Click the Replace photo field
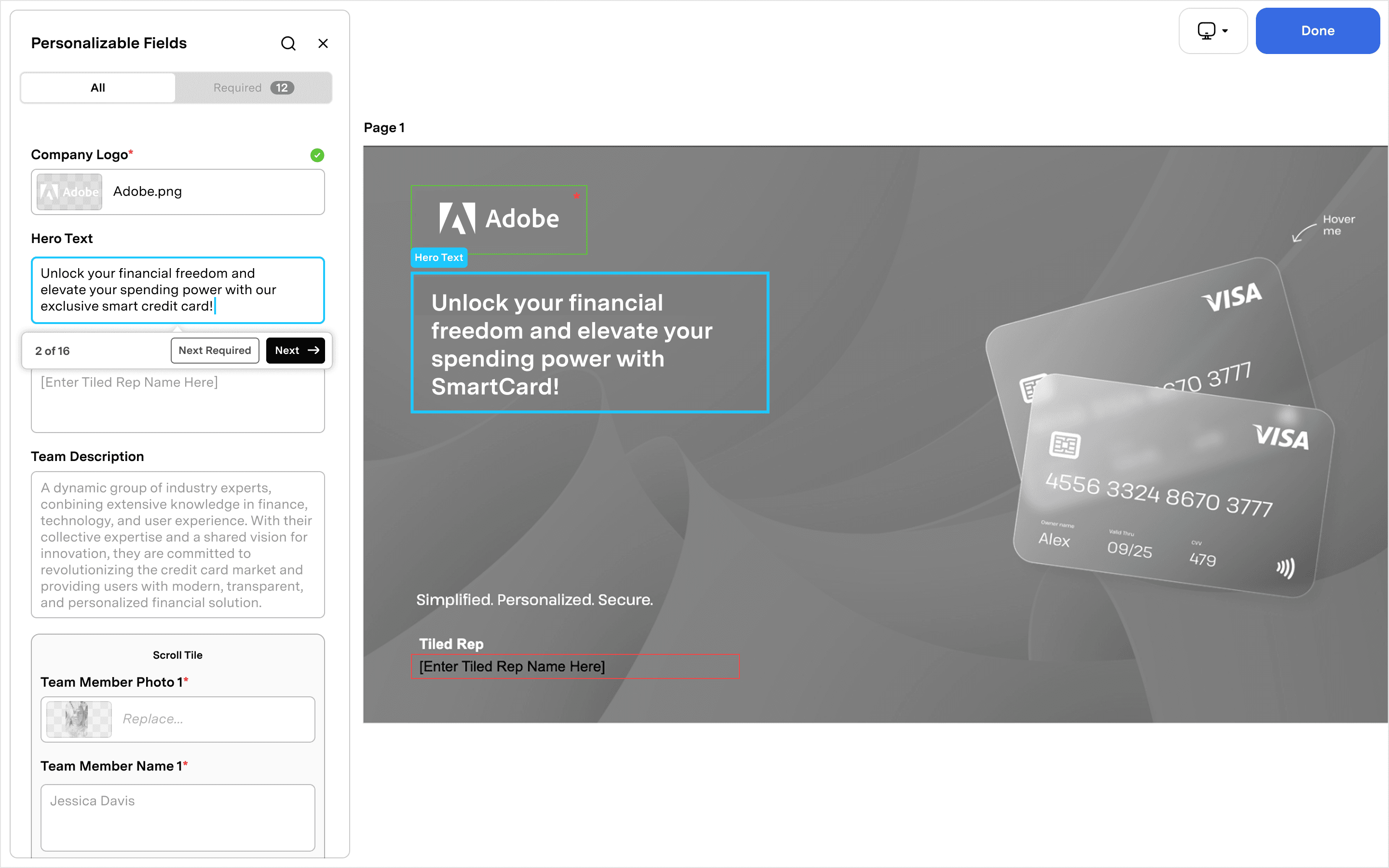1389x868 pixels. point(212,719)
